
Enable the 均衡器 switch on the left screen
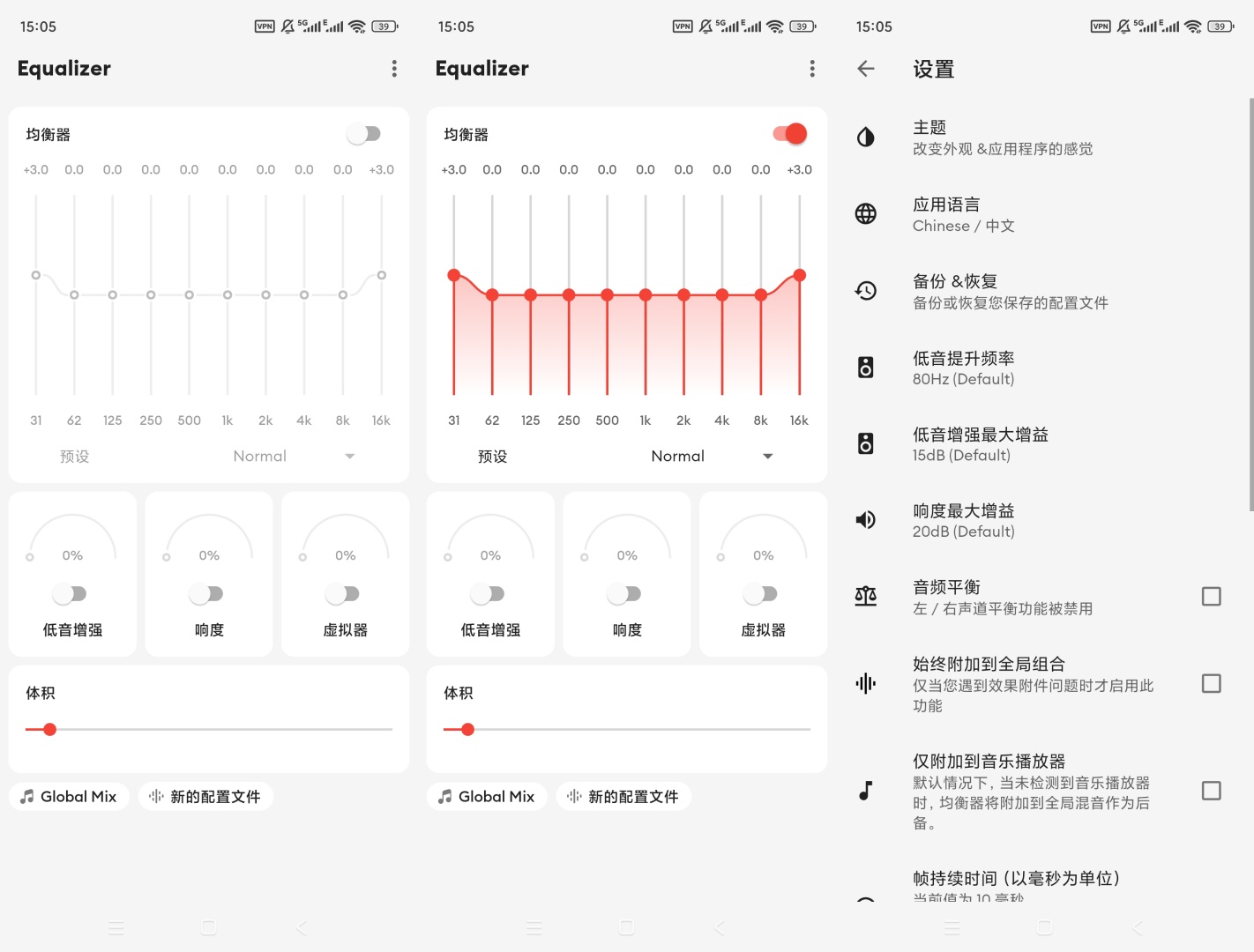click(x=365, y=133)
